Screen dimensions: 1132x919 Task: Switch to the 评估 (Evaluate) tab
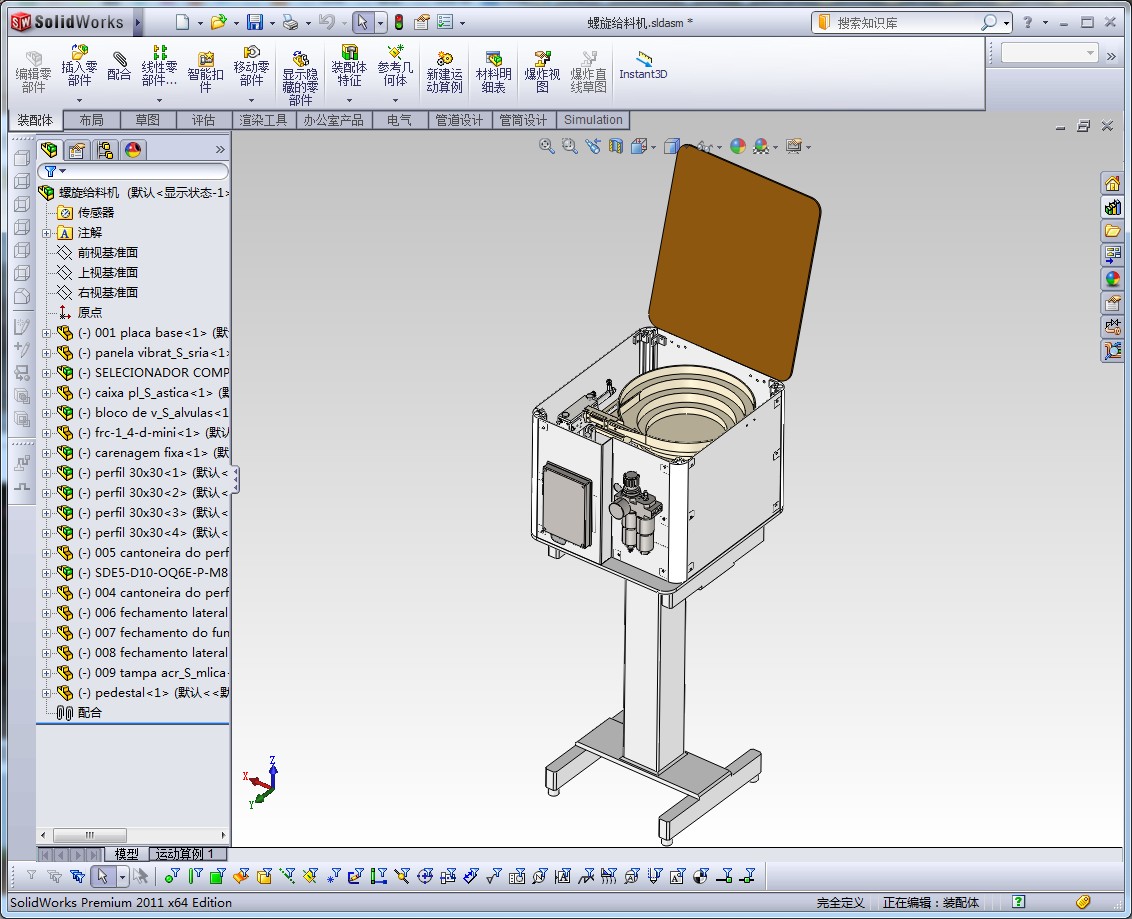[x=204, y=120]
